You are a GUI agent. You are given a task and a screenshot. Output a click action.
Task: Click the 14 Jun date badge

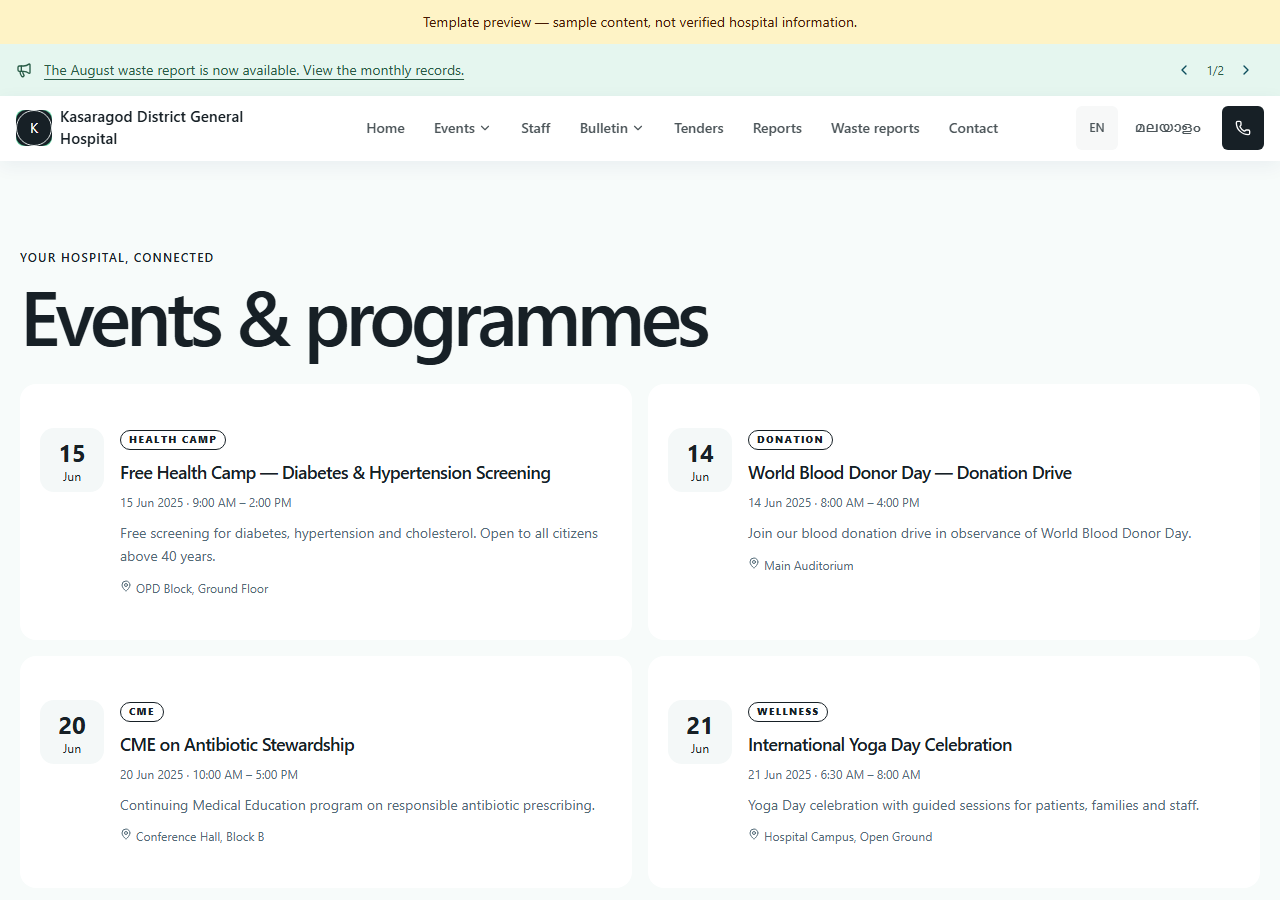click(x=700, y=460)
